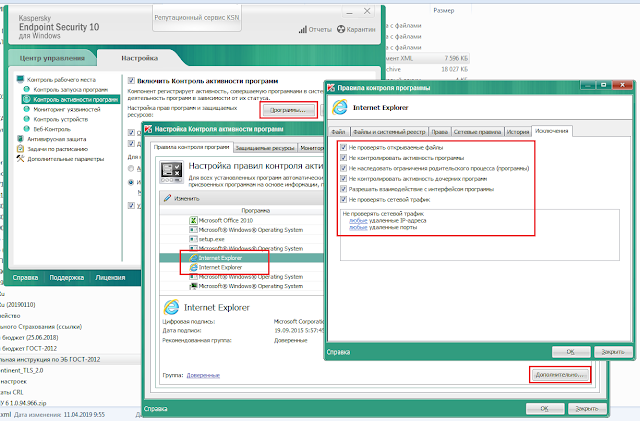Select Continent_TLS_2.0 file in background explorer

[22, 370]
